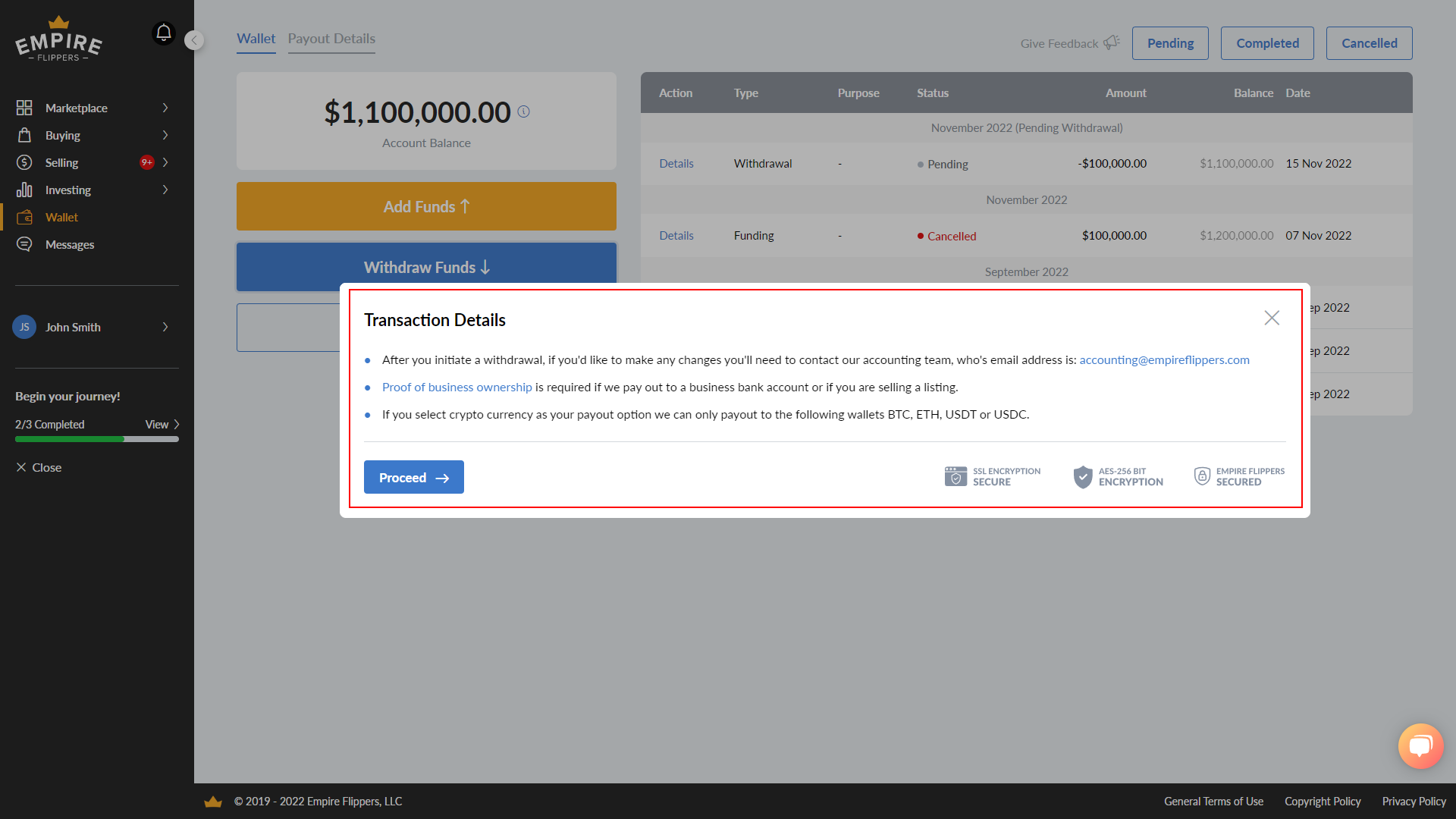This screenshot has height=819, width=1456.
Task: Click the Marketplace grid icon
Action: click(24, 108)
